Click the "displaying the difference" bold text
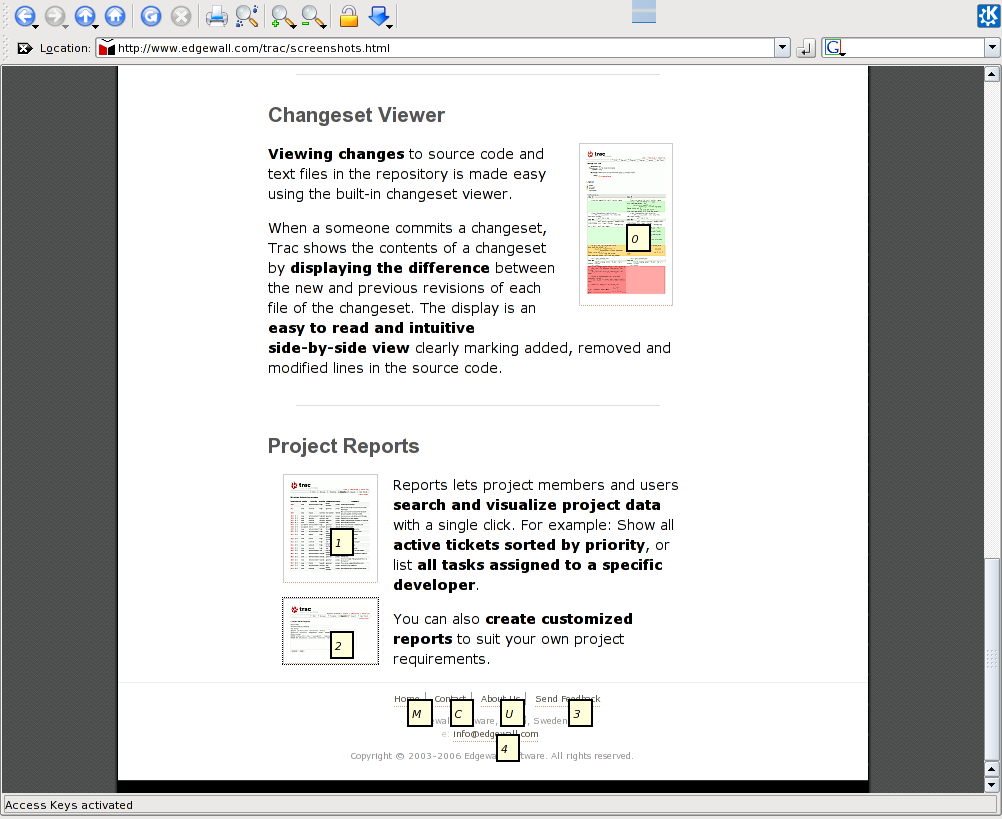This screenshot has width=1002, height=819. coord(390,268)
